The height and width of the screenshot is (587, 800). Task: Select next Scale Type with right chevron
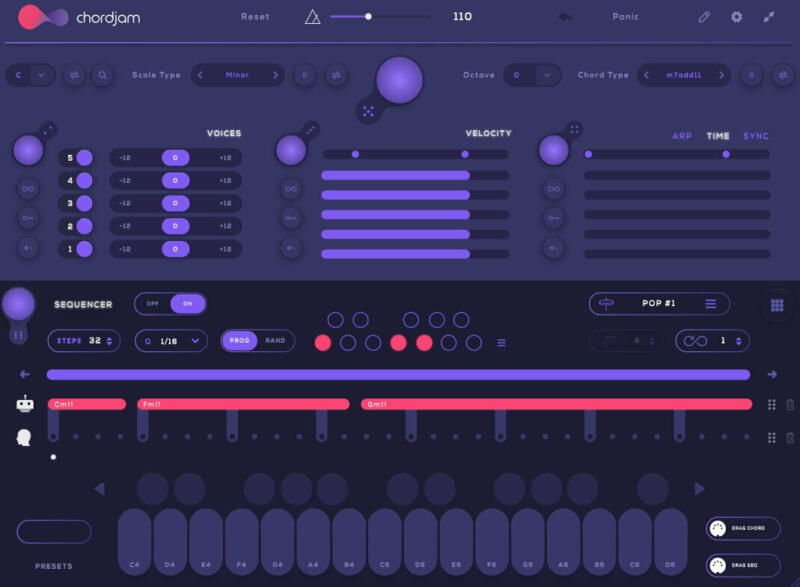pyautogui.click(x=276, y=75)
